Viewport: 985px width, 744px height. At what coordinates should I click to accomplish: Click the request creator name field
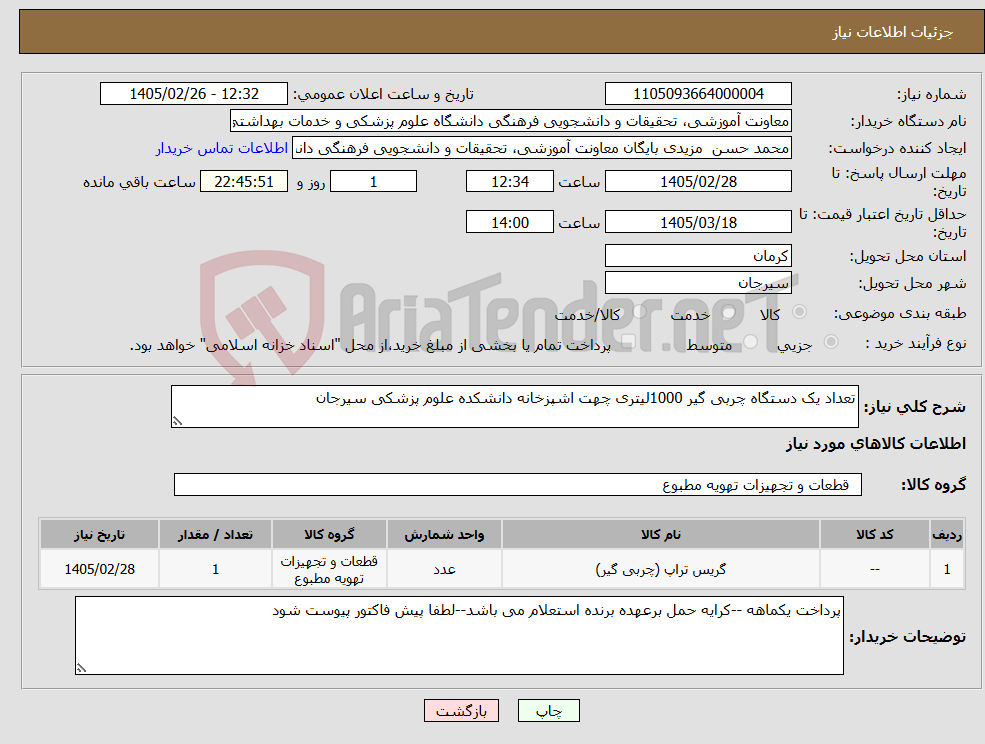541,148
